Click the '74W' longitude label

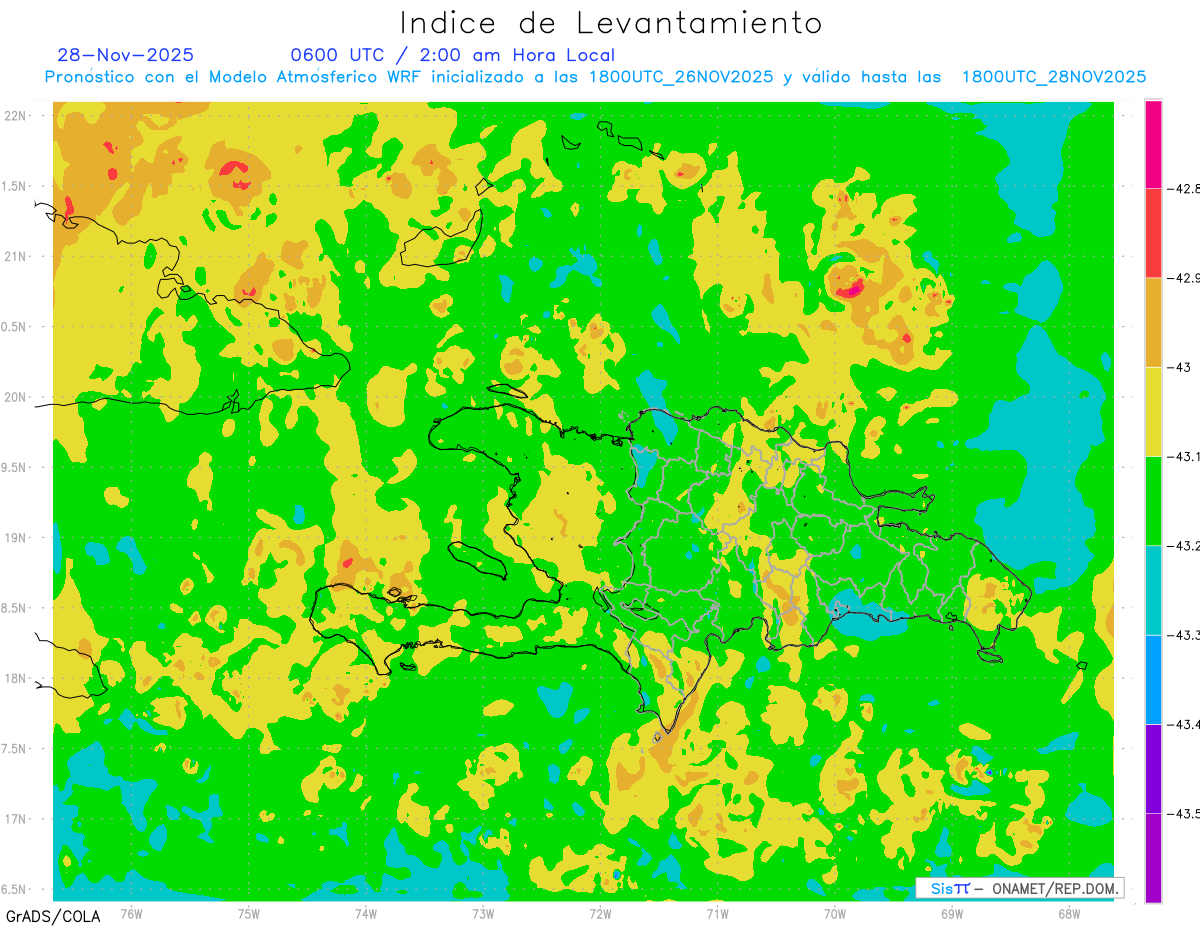[365, 913]
